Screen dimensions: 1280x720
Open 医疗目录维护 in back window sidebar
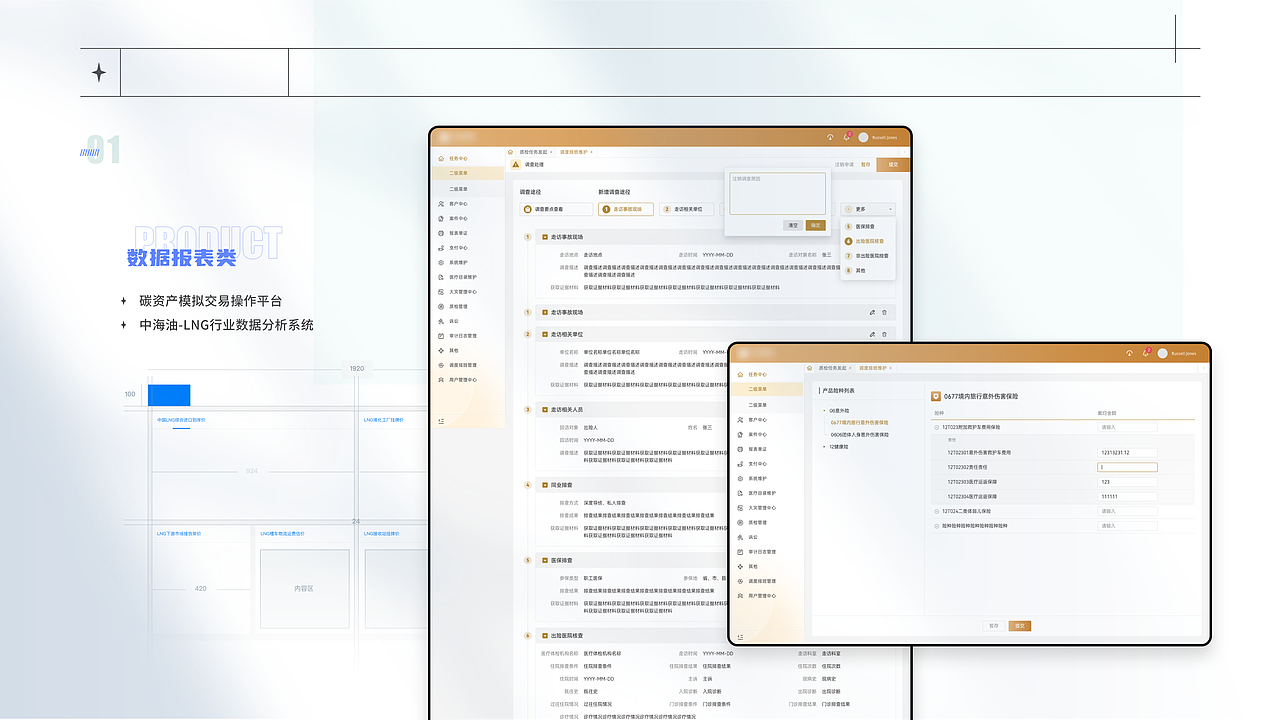click(457, 277)
